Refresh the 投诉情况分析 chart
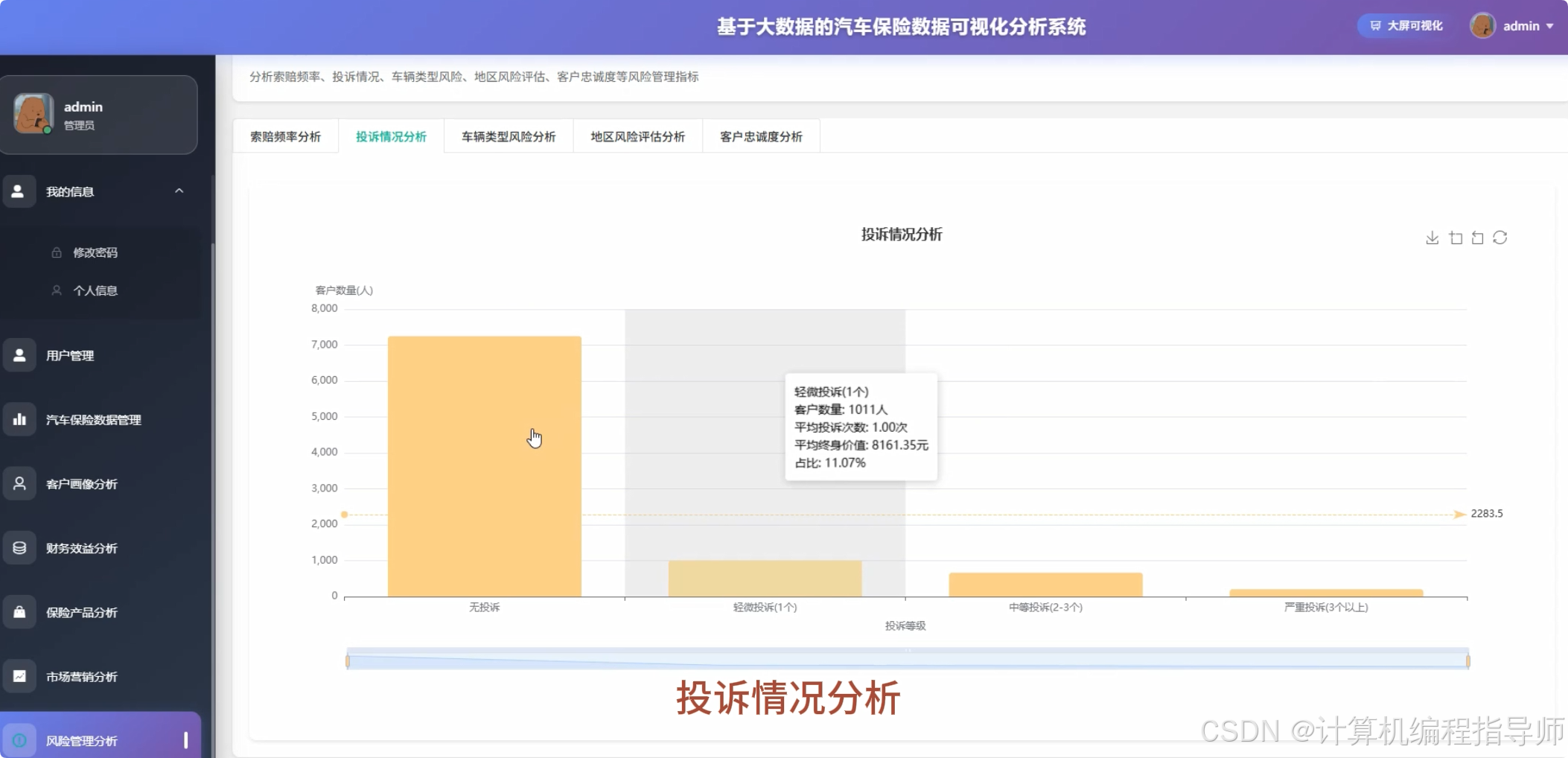The height and width of the screenshot is (758, 1568). tap(1502, 237)
